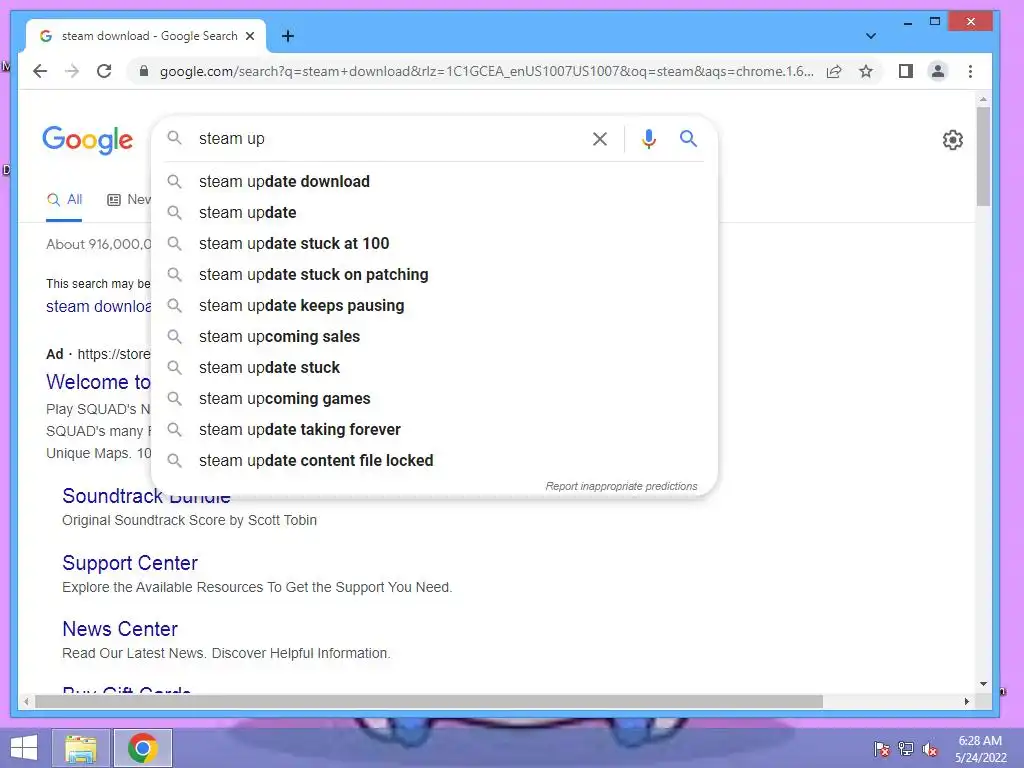Click the horizontal scroll left arrow
Image resolution: width=1024 pixels, height=768 pixels.
[26, 701]
